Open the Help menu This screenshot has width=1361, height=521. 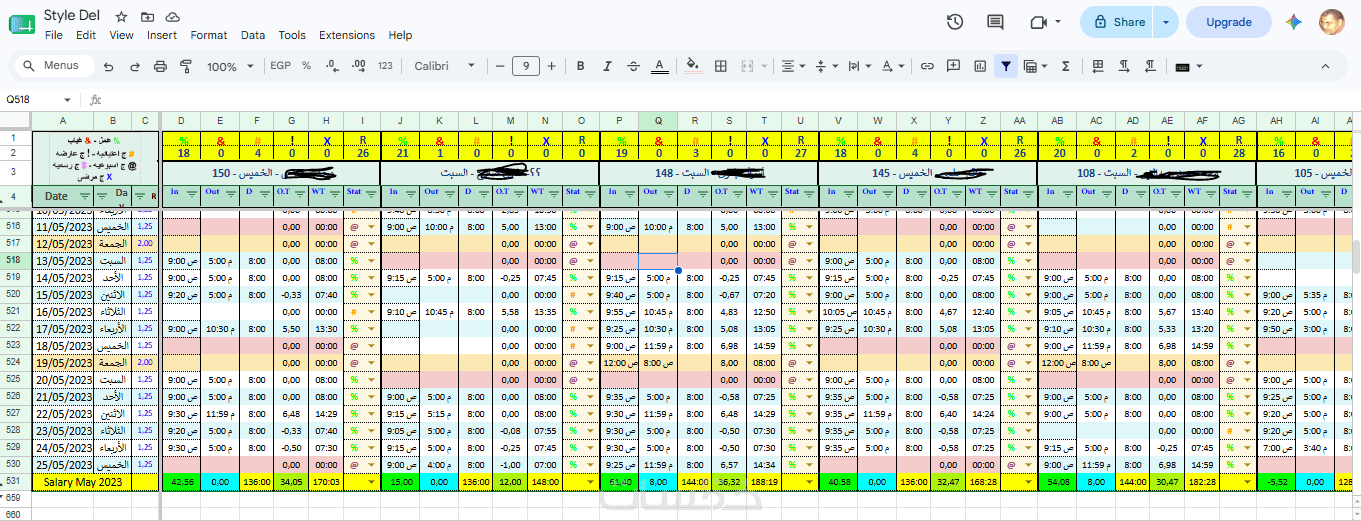point(400,35)
